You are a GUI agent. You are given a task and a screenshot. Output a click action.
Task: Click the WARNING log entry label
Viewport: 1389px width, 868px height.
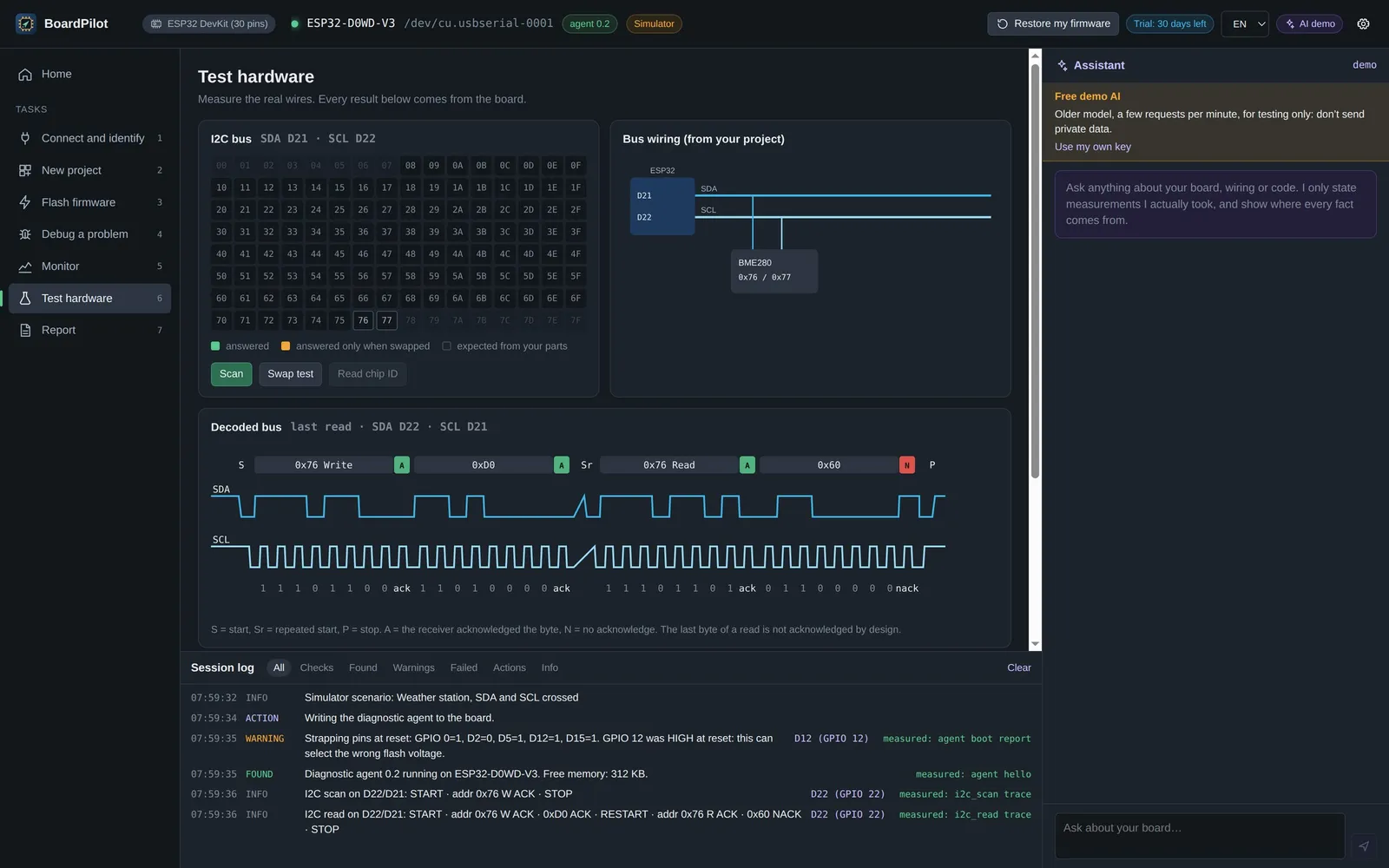(x=265, y=739)
